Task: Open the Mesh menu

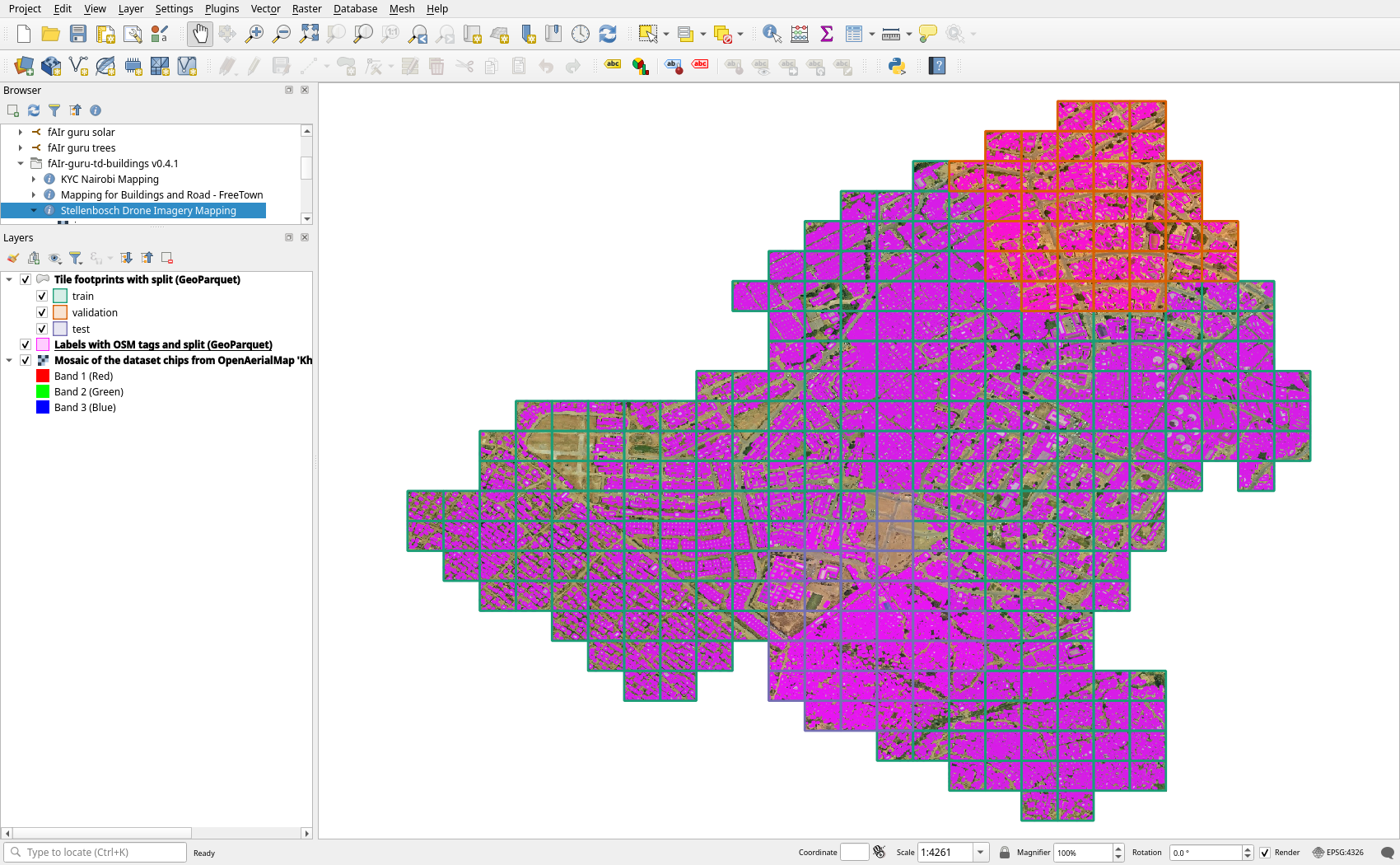Action: click(x=402, y=8)
